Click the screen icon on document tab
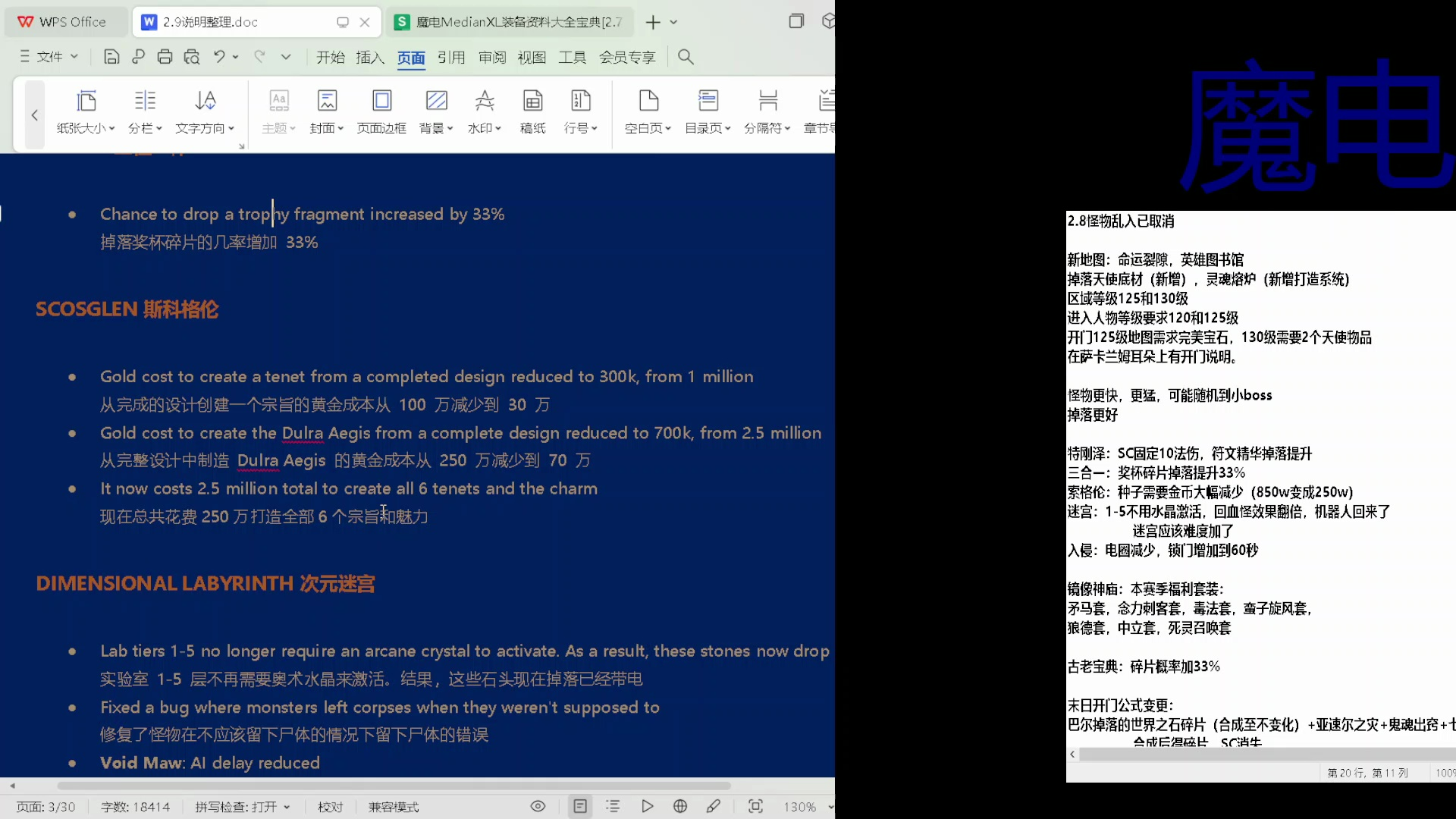This screenshot has height=819, width=1456. (343, 22)
